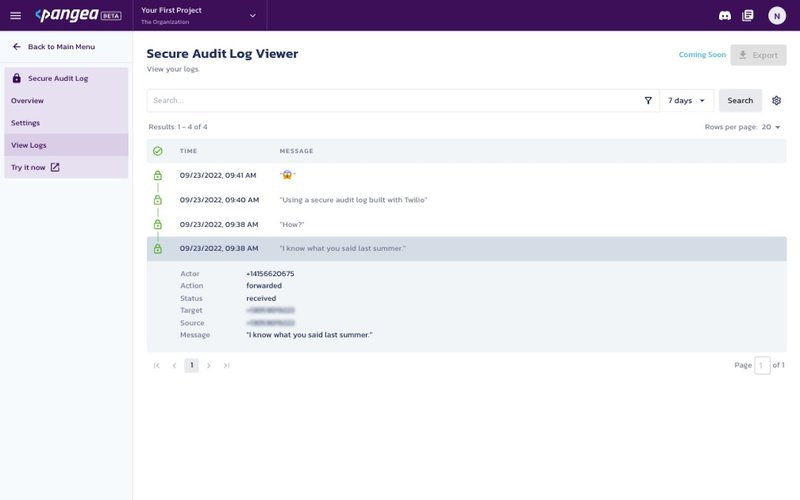Open the Discord community icon
Screen dimensions: 800x500
(x=725, y=15)
